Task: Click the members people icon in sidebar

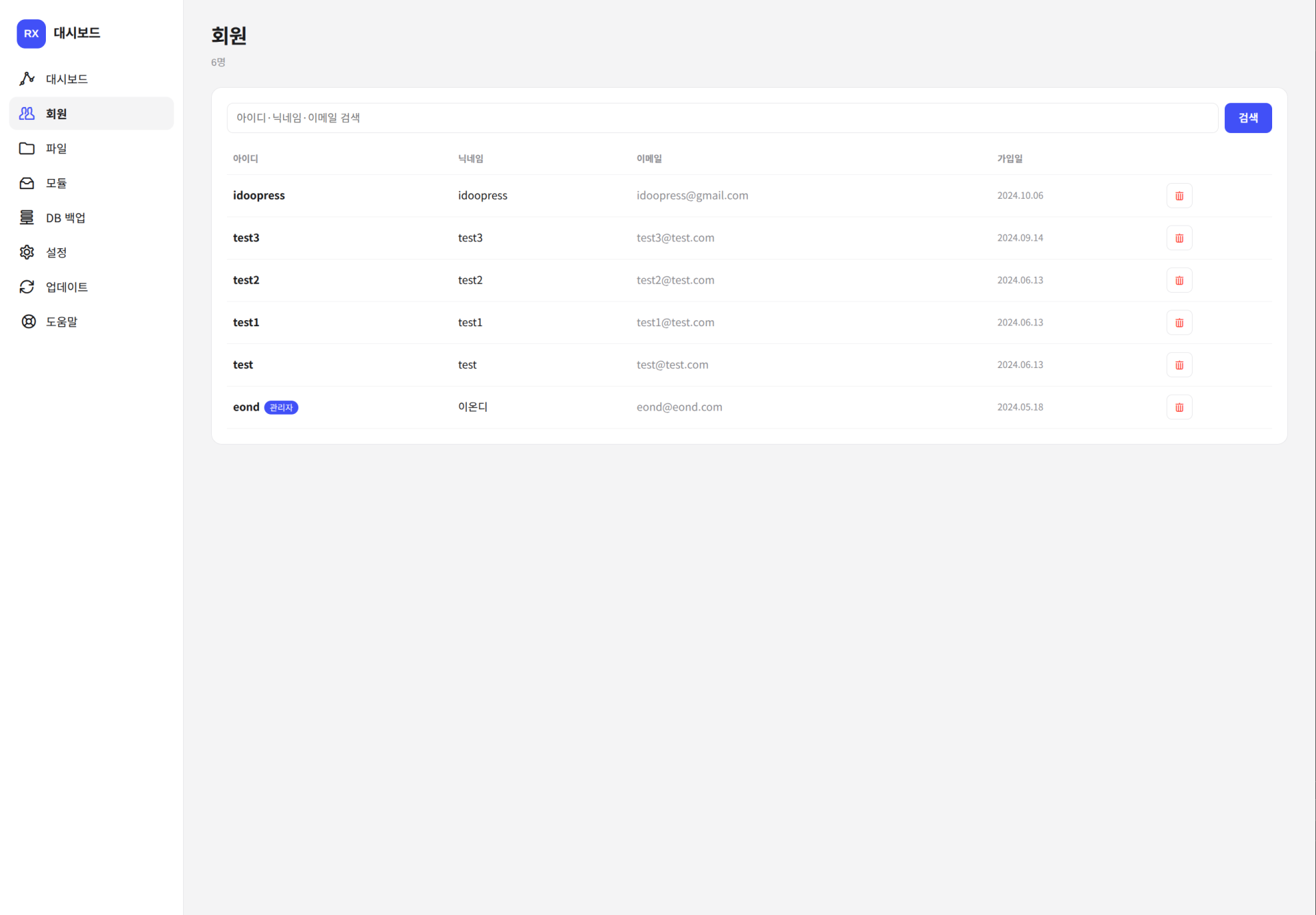Action: pos(27,114)
